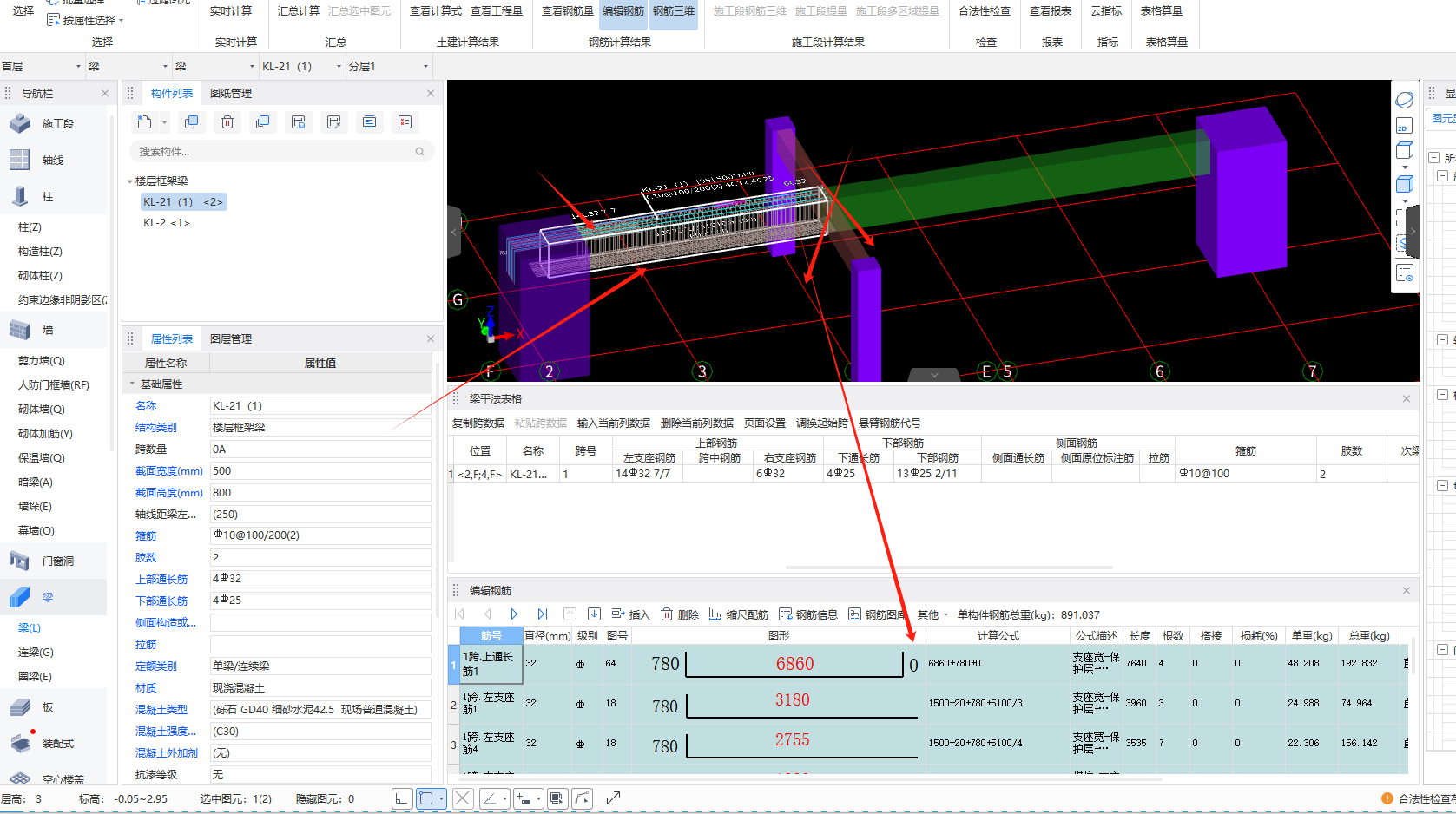Click the save component to library icon
This screenshot has height=814, width=1456.
pyautogui.click(x=298, y=122)
